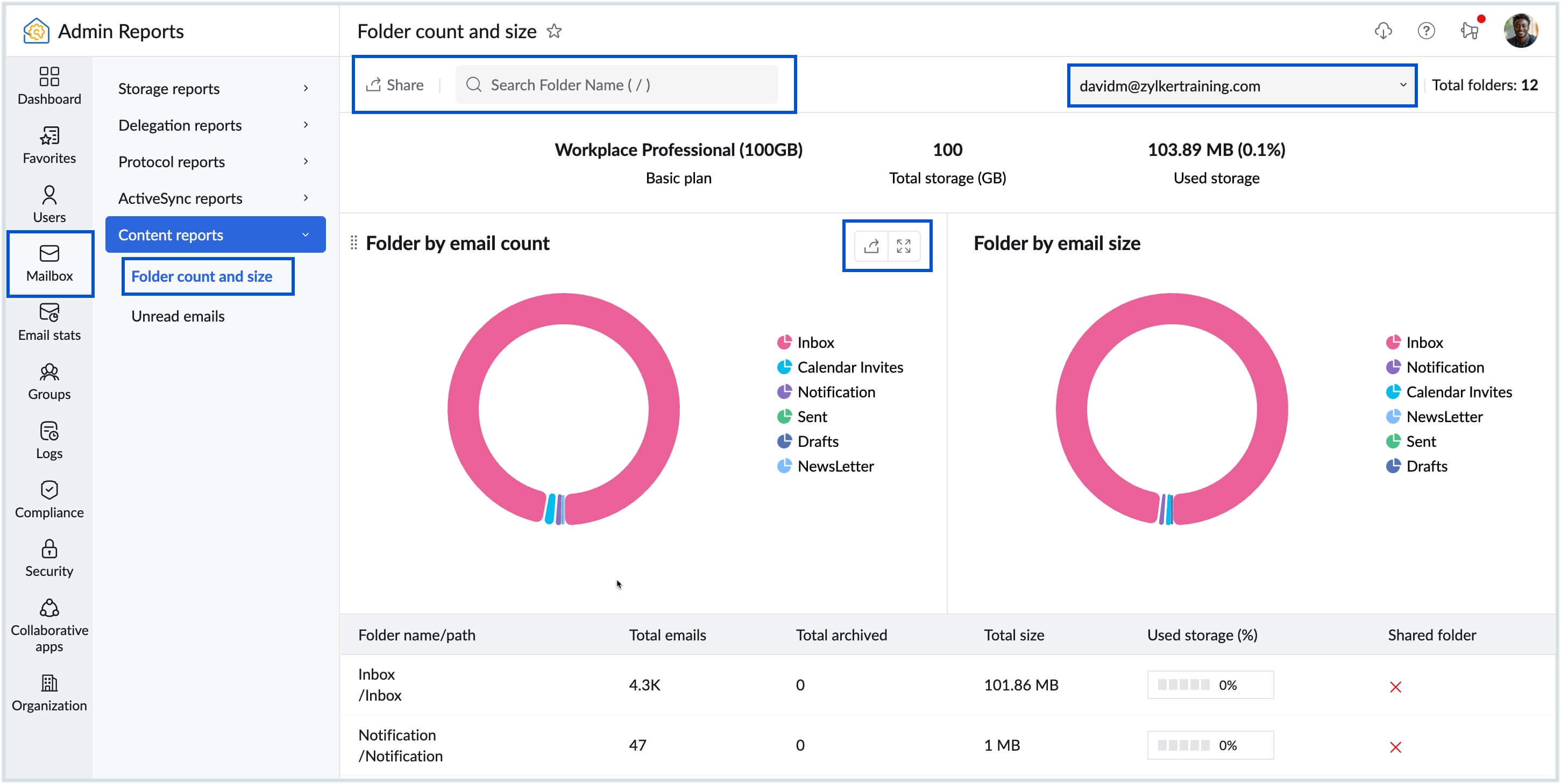Image resolution: width=1561 pixels, height=784 pixels.
Task: Favorite this report with the star icon
Action: tap(554, 31)
